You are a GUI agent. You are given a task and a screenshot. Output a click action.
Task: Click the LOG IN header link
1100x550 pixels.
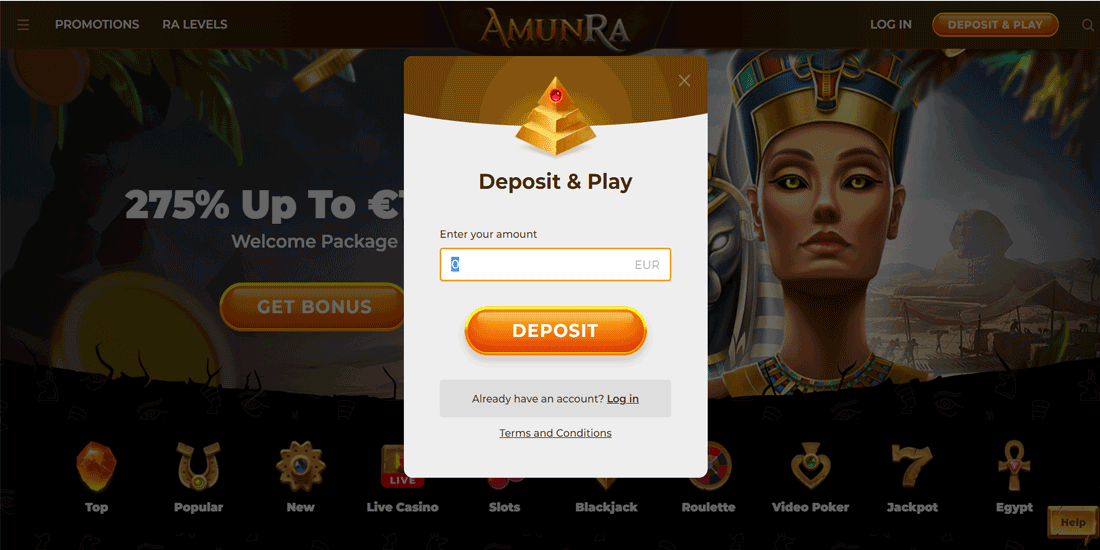[x=891, y=25]
